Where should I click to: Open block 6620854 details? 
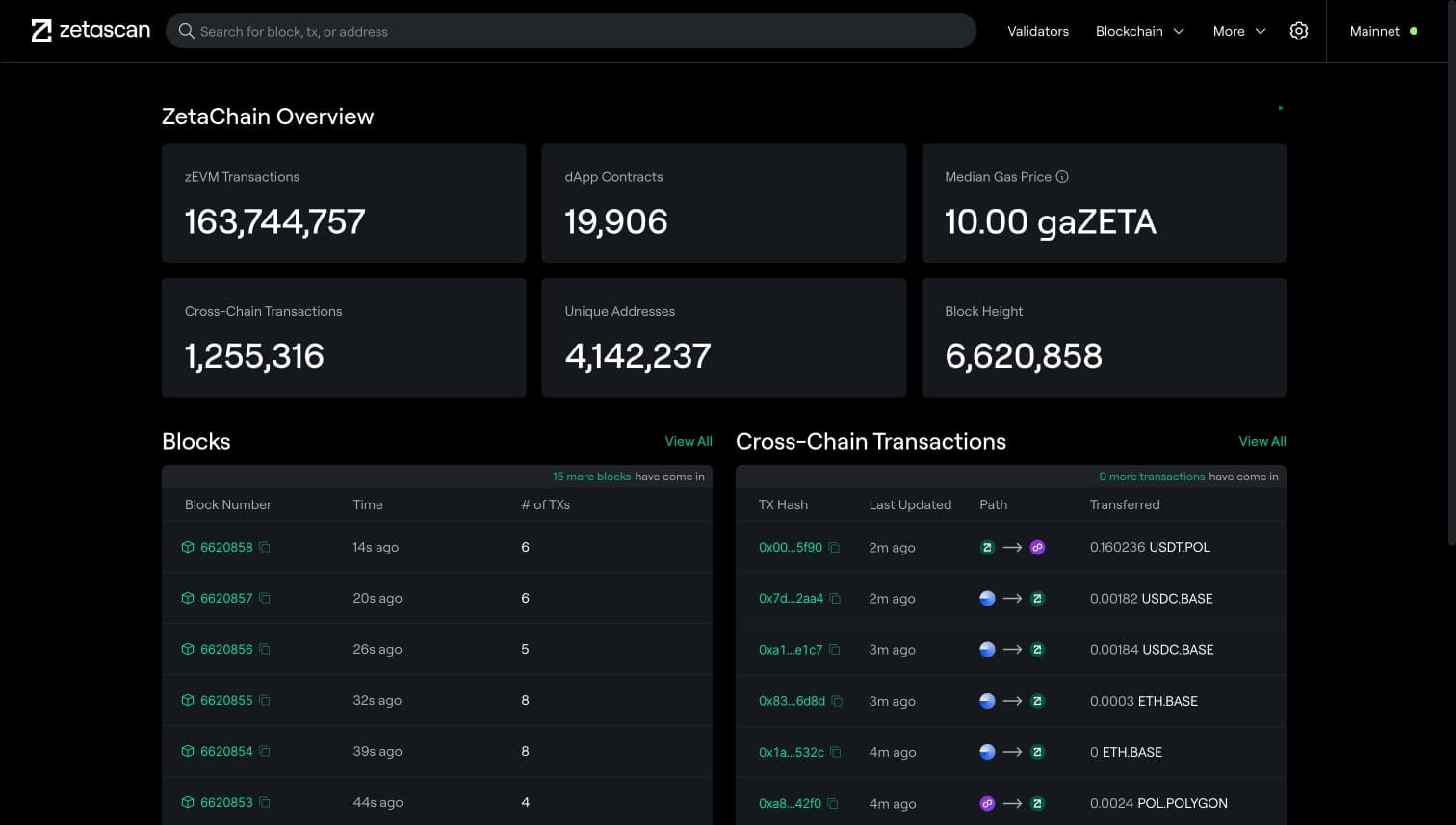226,751
